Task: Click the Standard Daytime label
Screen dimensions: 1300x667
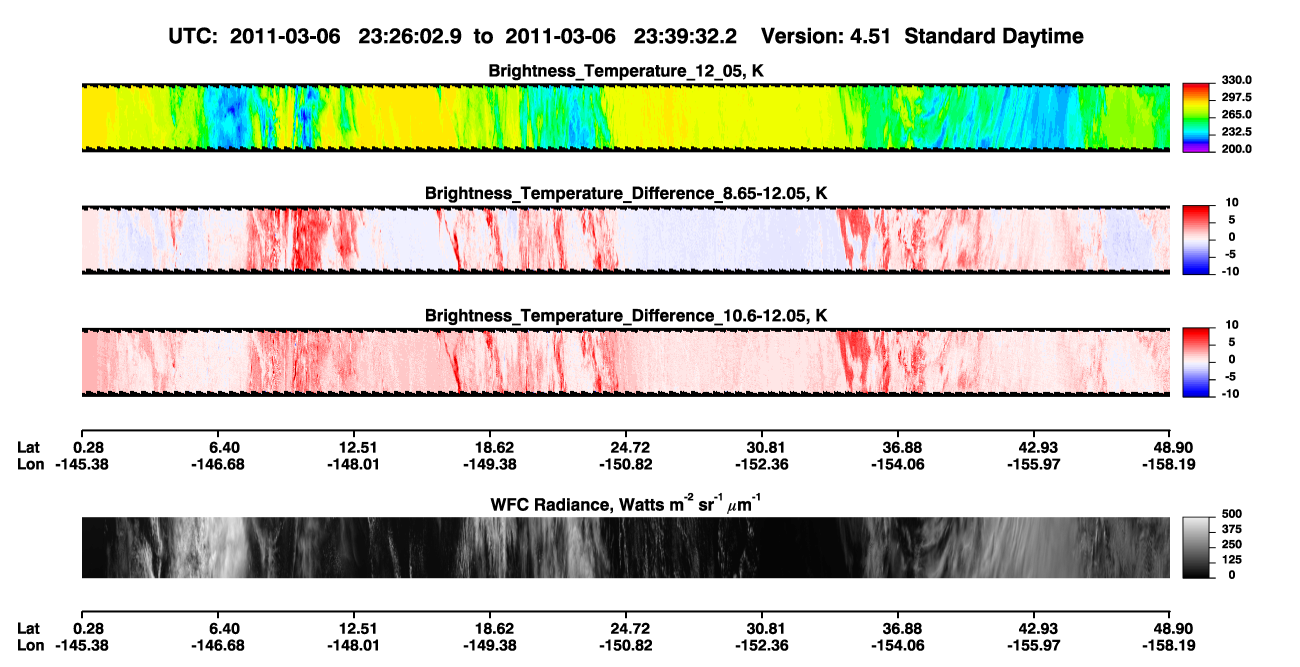Action: [992, 36]
